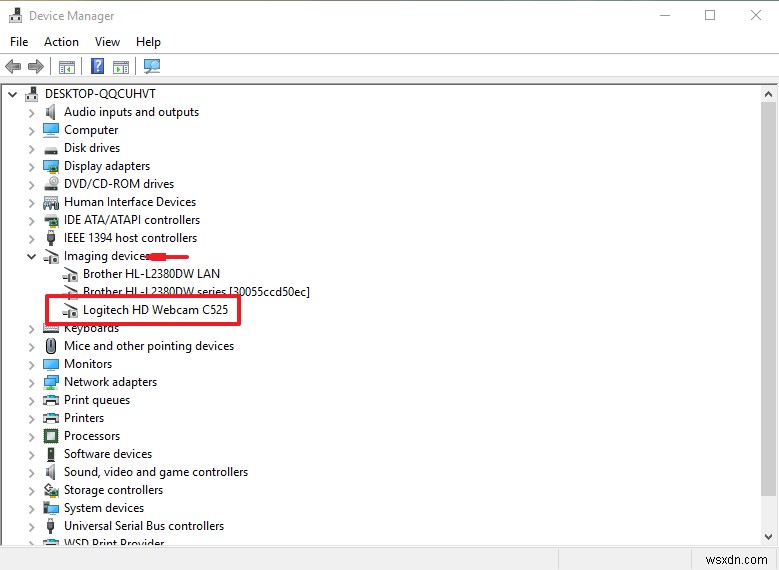This screenshot has height=570, width=779.
Task: Click the scrollbar down arrow
Action: (x=768, y=537)
